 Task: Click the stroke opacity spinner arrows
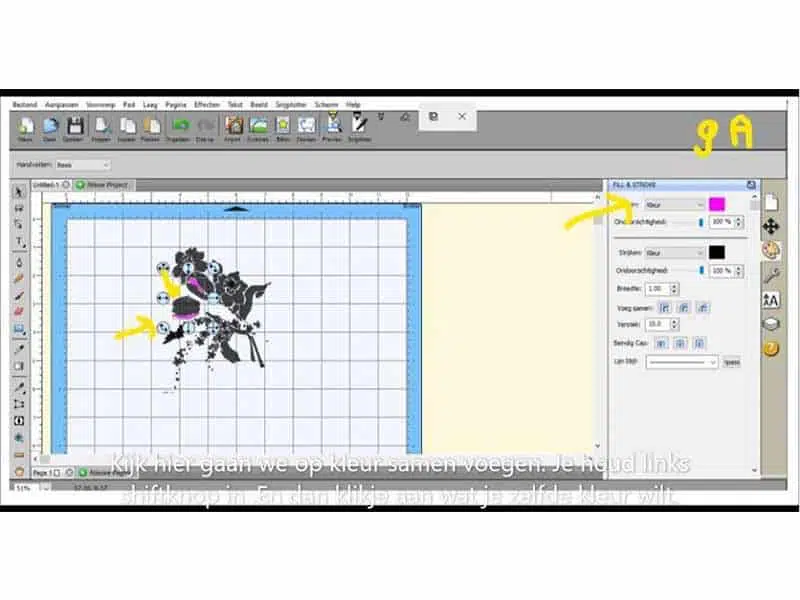tap(739, 271)
